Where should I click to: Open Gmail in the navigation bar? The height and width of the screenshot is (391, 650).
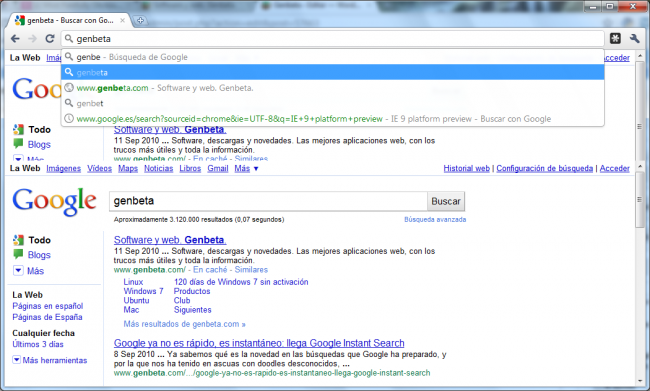pos(218,168)
